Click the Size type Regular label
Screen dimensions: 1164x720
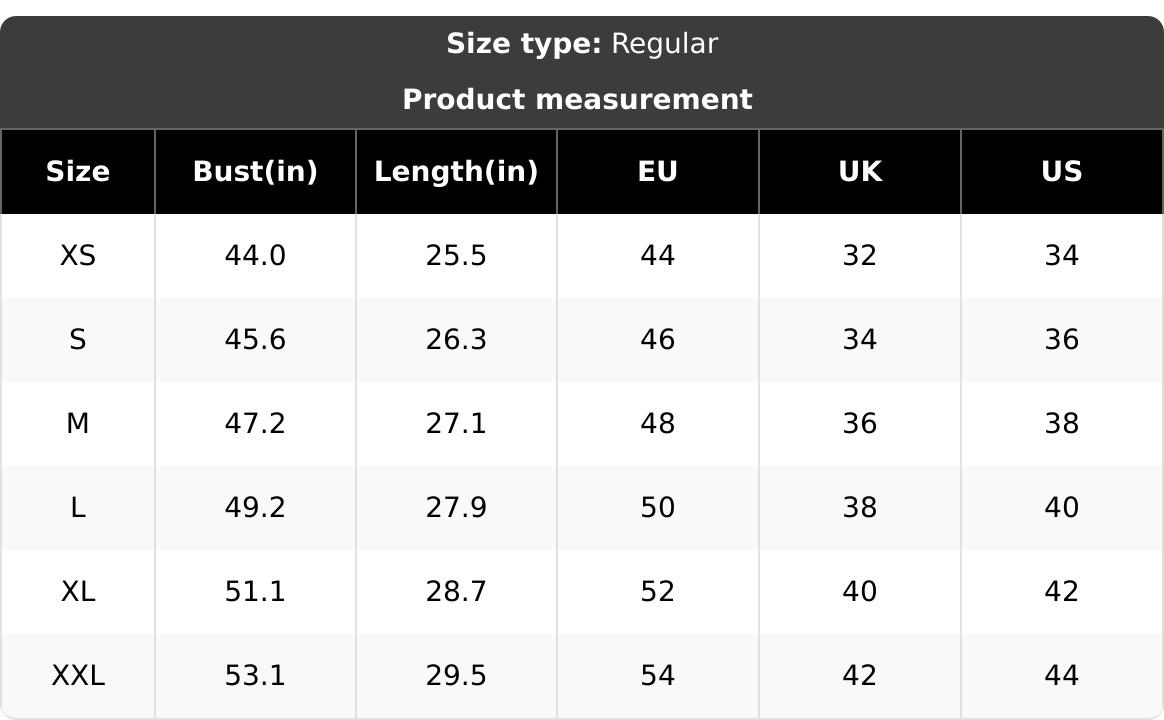582,44
